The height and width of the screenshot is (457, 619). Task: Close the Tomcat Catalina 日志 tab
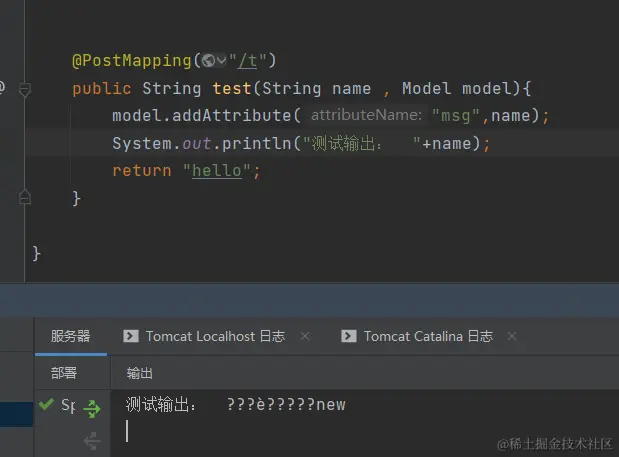coord(512,336)
